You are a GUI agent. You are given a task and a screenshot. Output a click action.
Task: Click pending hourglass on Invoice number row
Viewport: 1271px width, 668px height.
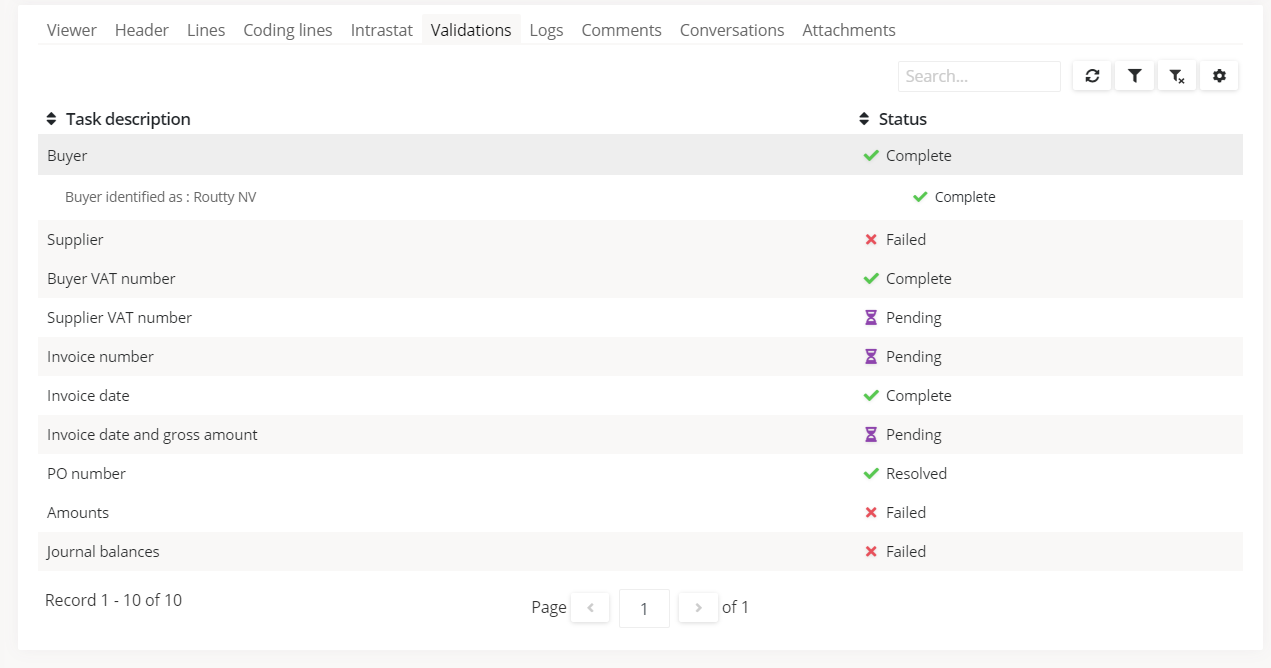click(871, 357)
